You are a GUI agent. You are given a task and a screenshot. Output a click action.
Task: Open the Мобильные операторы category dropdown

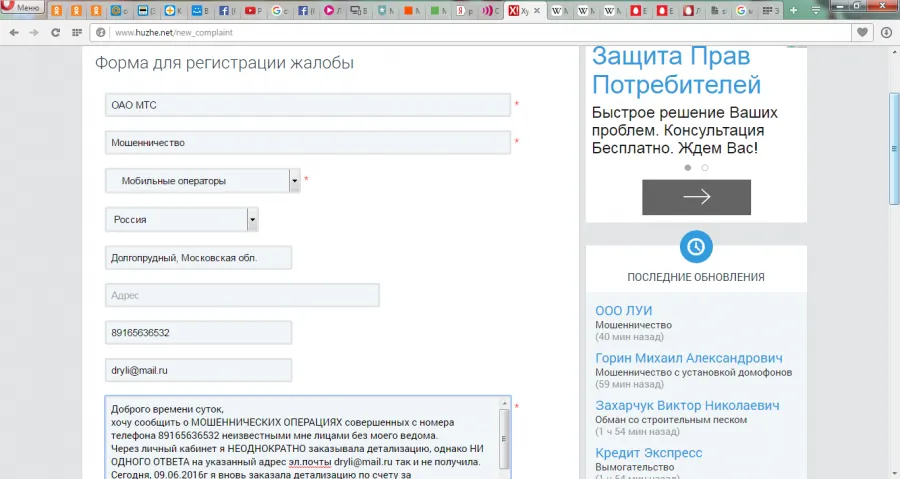(203, 181)
